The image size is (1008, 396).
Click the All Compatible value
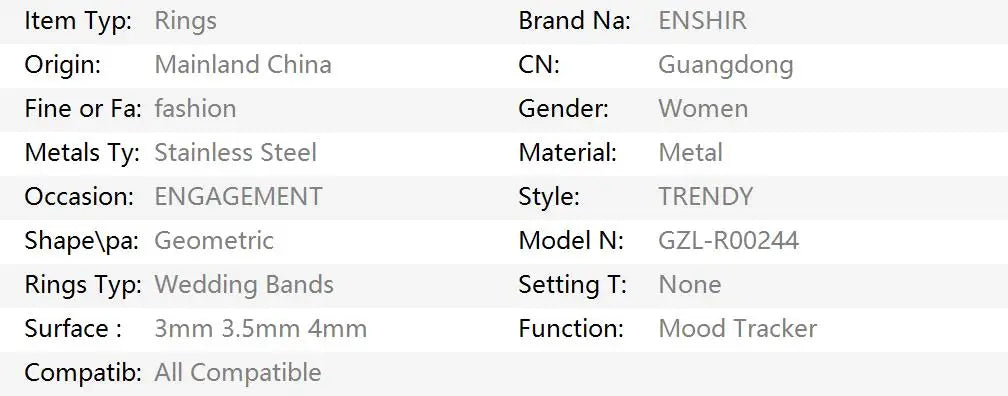(x=237, y=373)
